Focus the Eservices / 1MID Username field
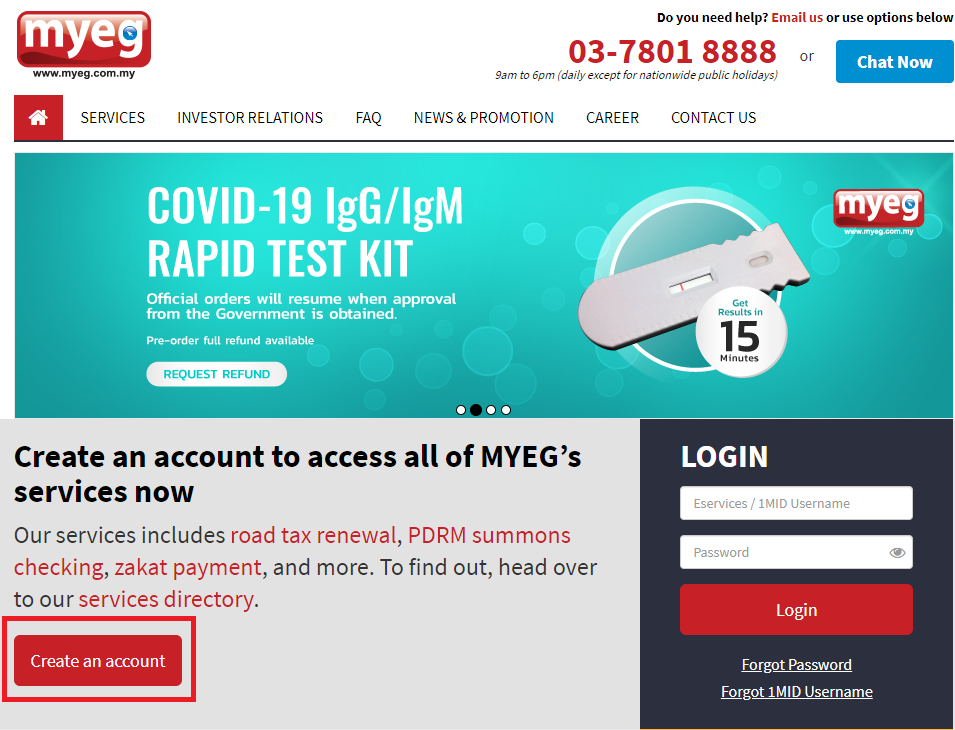955x730 pixels. (x=796, y=503)
